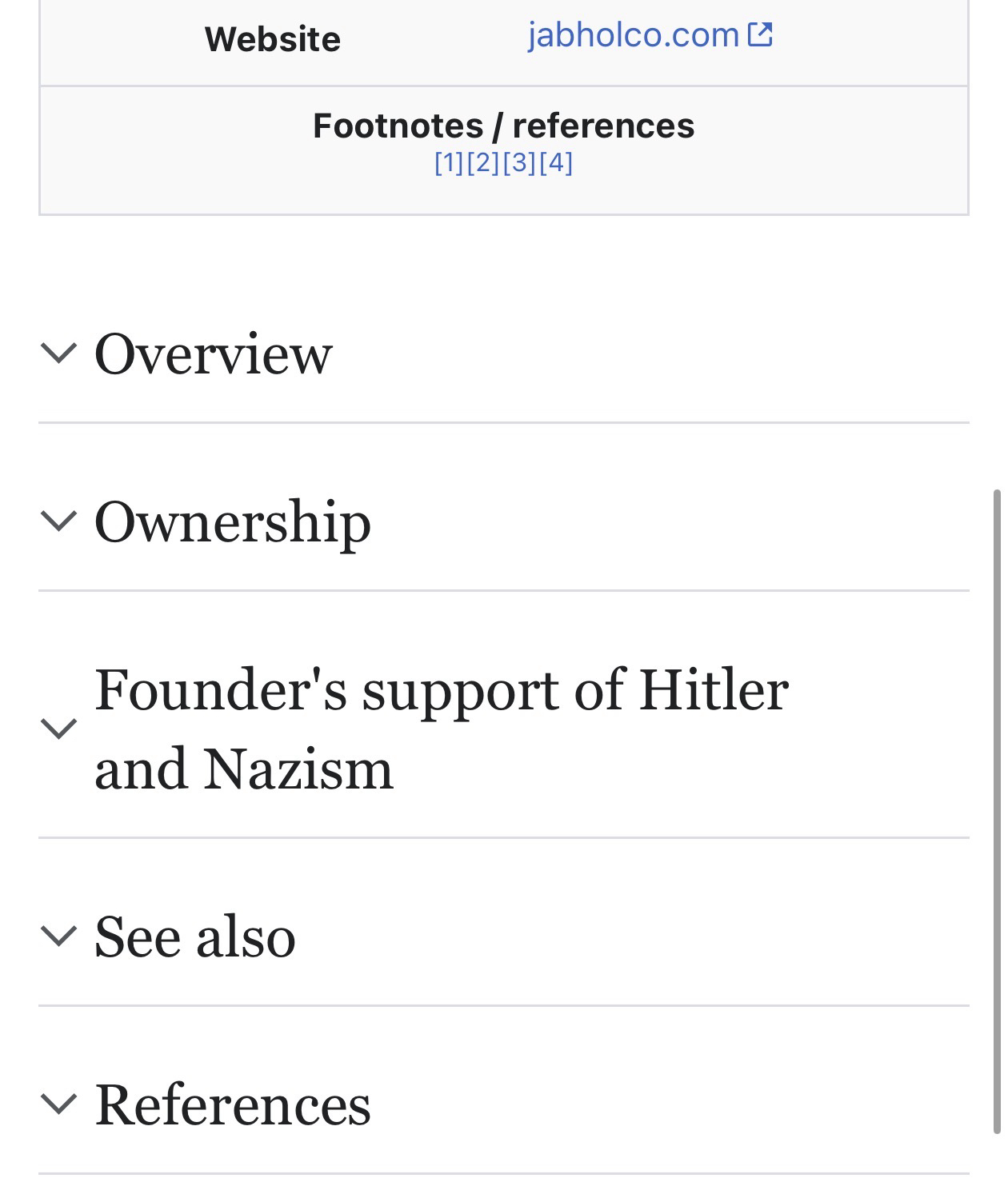Image resolution: width=1008 pixels, height=1202 pixels.
Task: Tap the References heading text
Action: (232, 1104)
